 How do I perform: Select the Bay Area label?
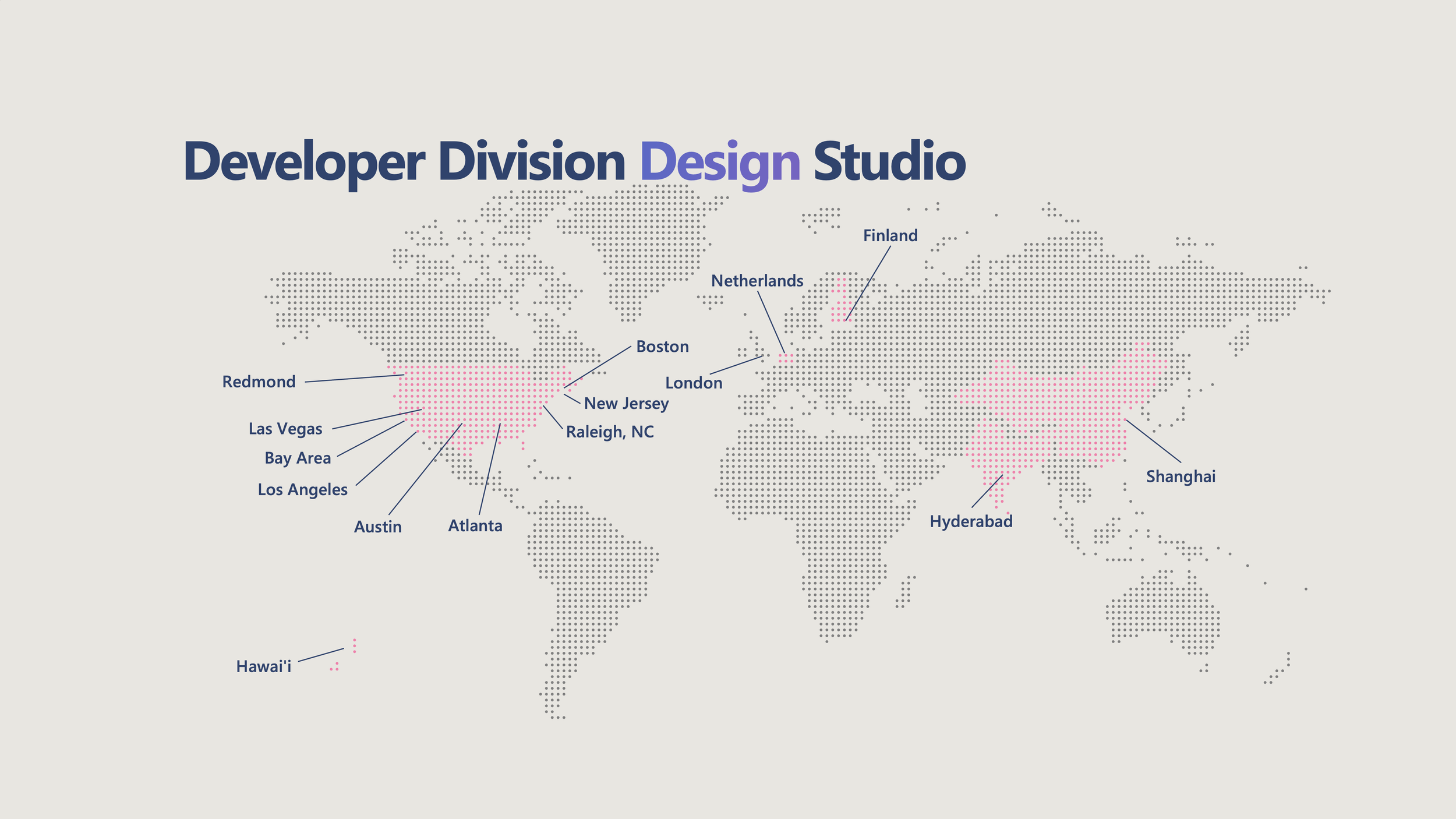(x=298, y=458)
